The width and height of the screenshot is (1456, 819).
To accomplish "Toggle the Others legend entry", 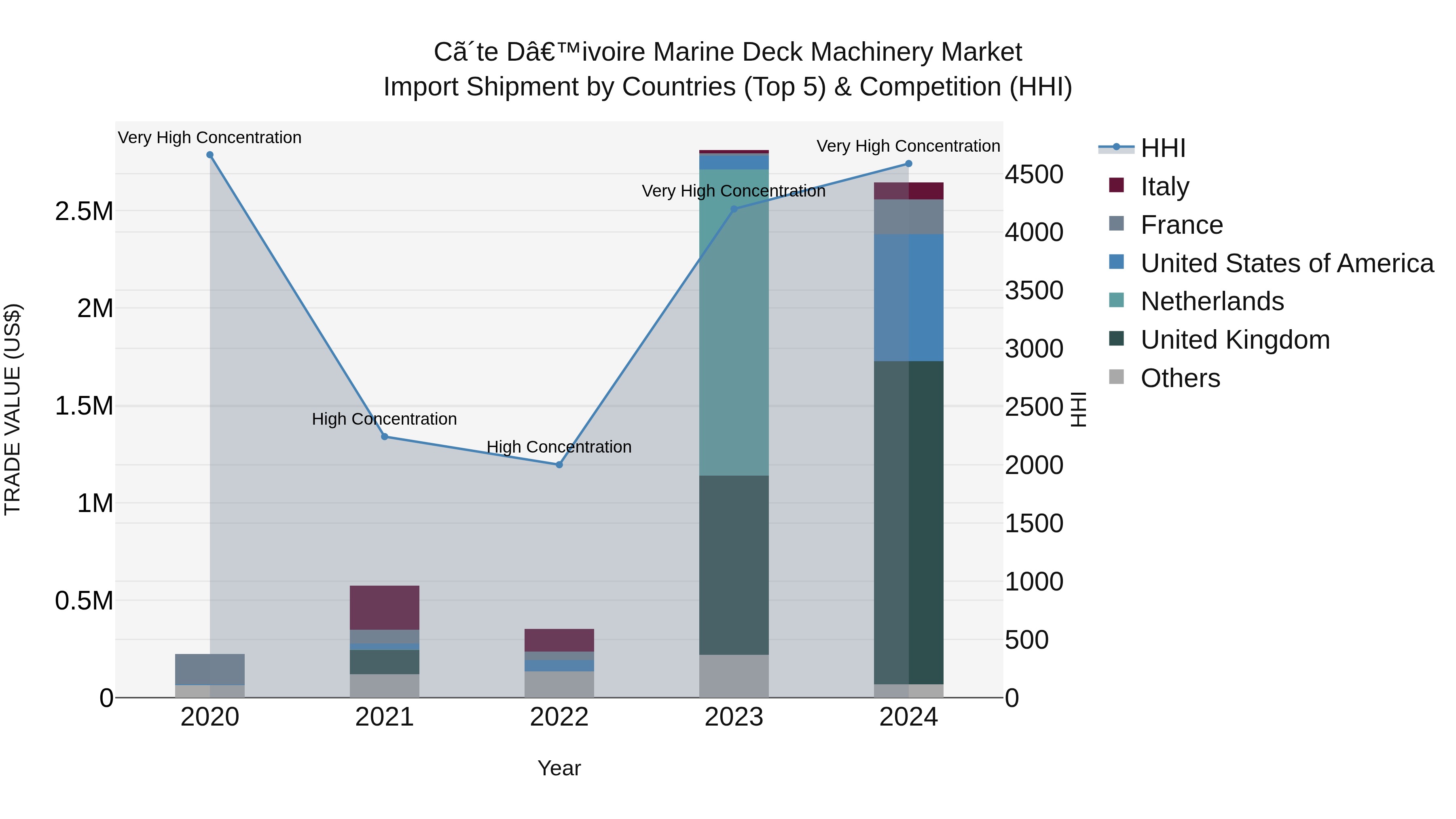I will [x=1164, y=378].
